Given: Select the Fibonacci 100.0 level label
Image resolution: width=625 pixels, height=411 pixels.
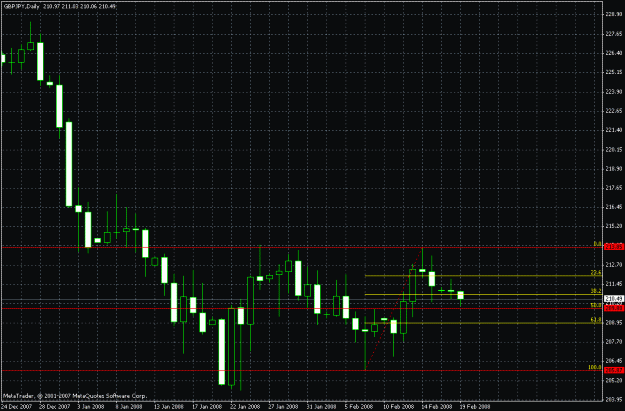Looking at the screenshot, I should tap(595, 367).
